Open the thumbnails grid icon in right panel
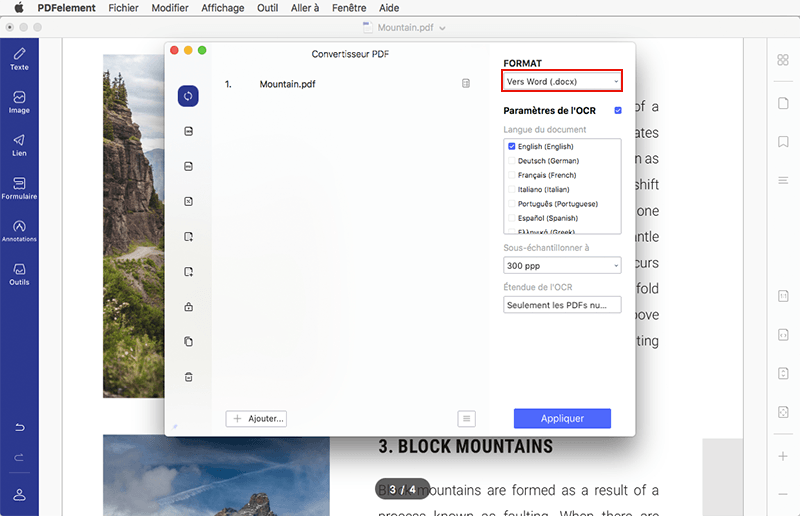This screenshot has width=800, height=516. 783,60
